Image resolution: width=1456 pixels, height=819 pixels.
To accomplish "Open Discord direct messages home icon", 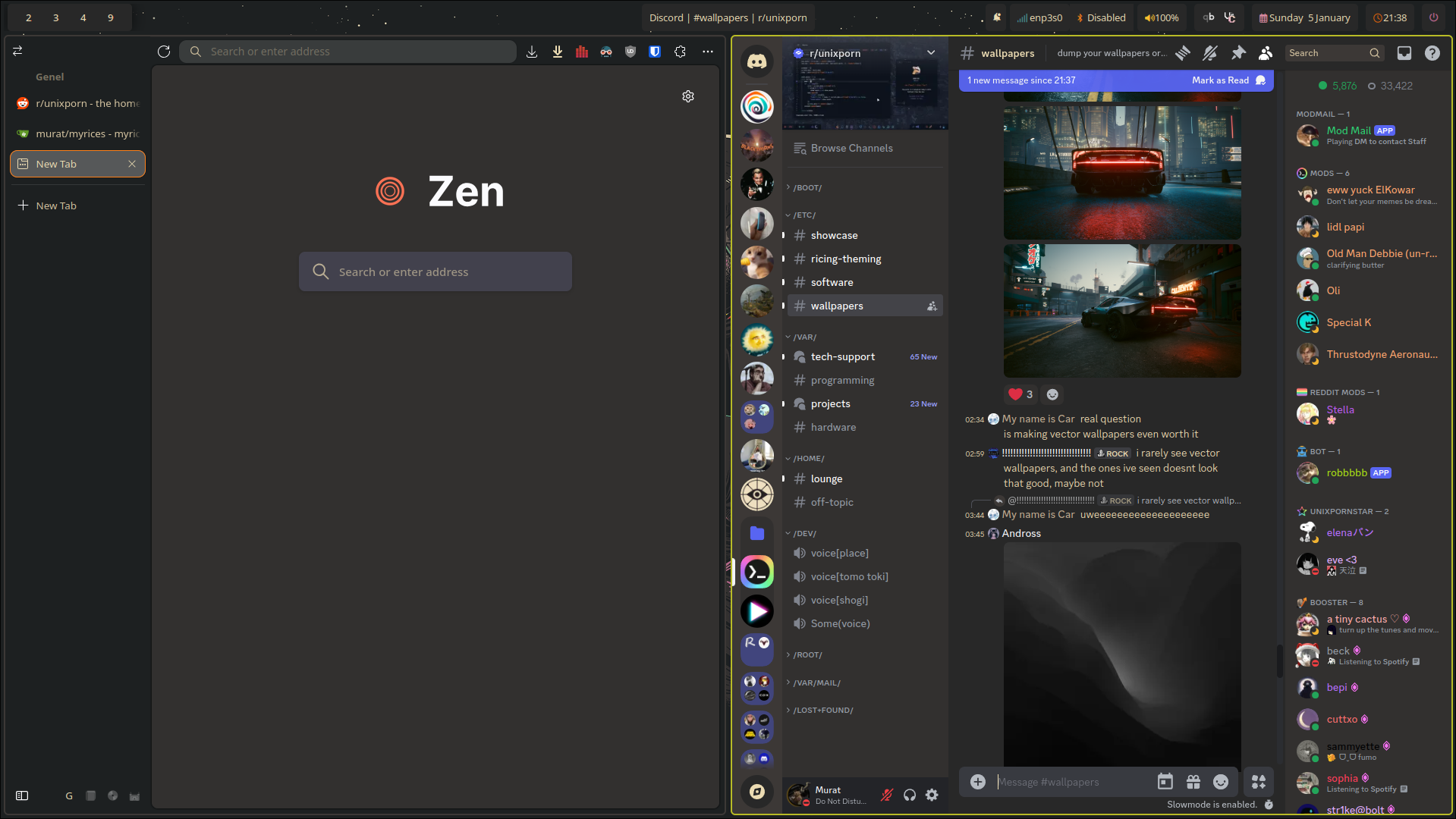I will [x=757, y=61].
